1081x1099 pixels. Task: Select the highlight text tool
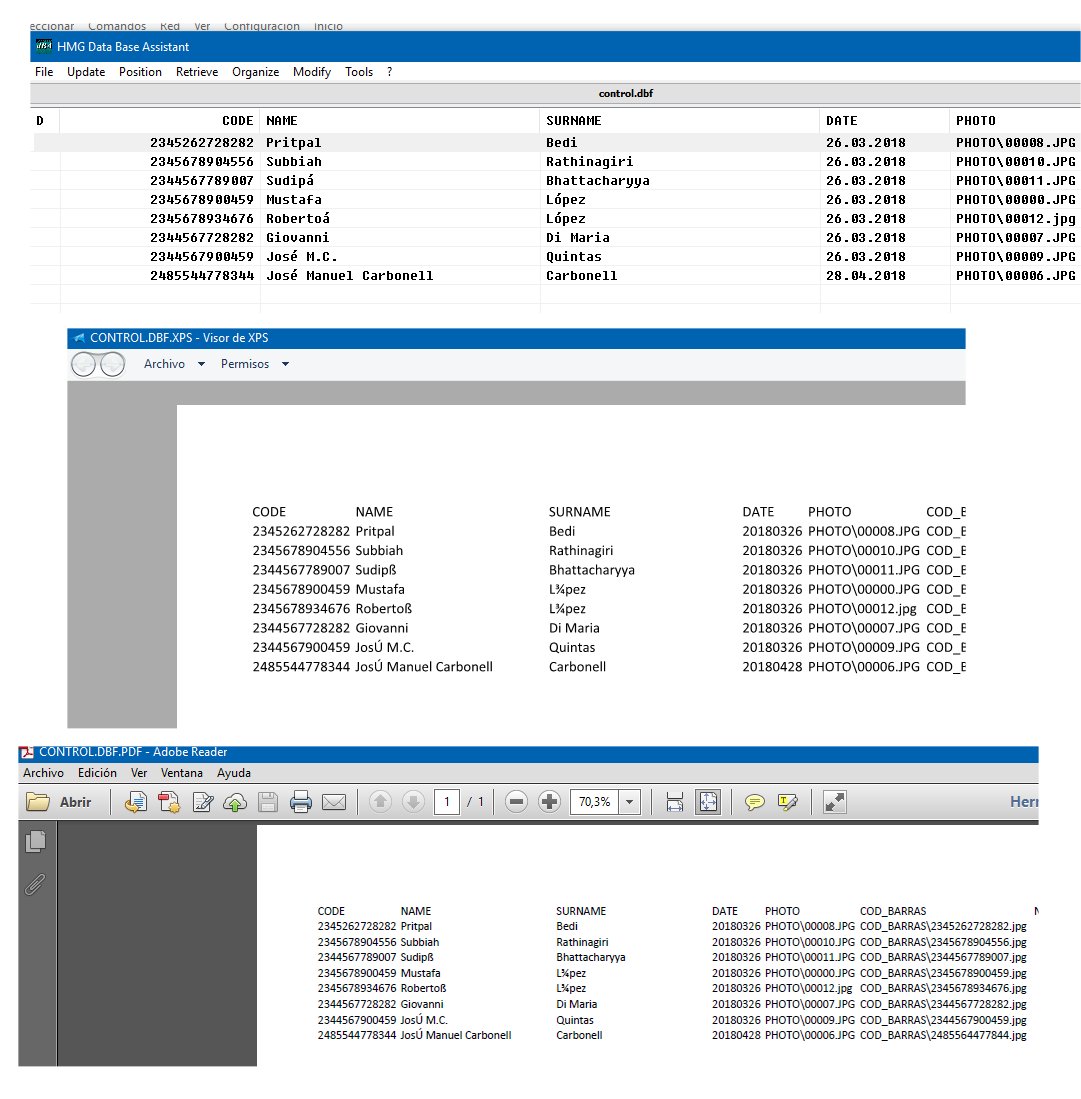coord(788,802)
